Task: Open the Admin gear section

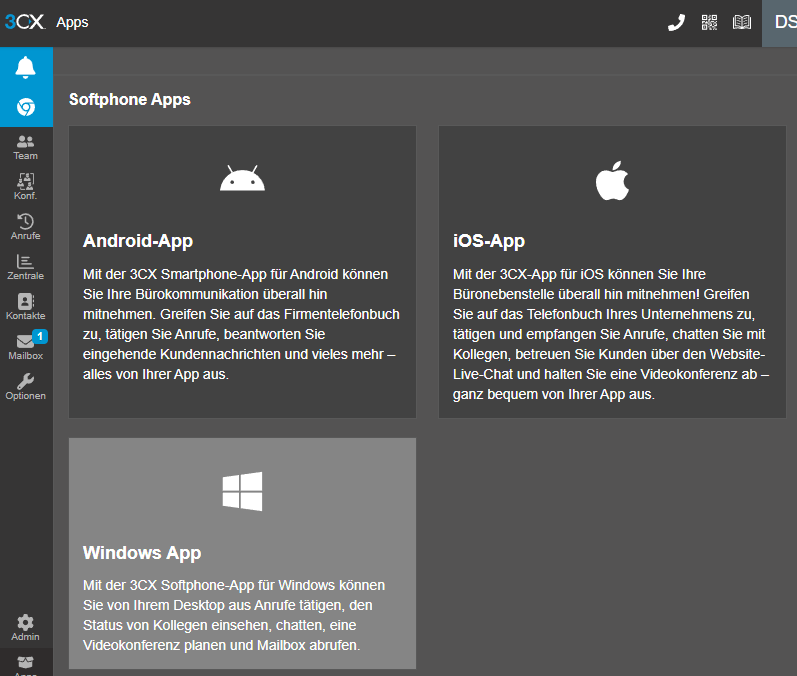Action: tap(25, 628)
